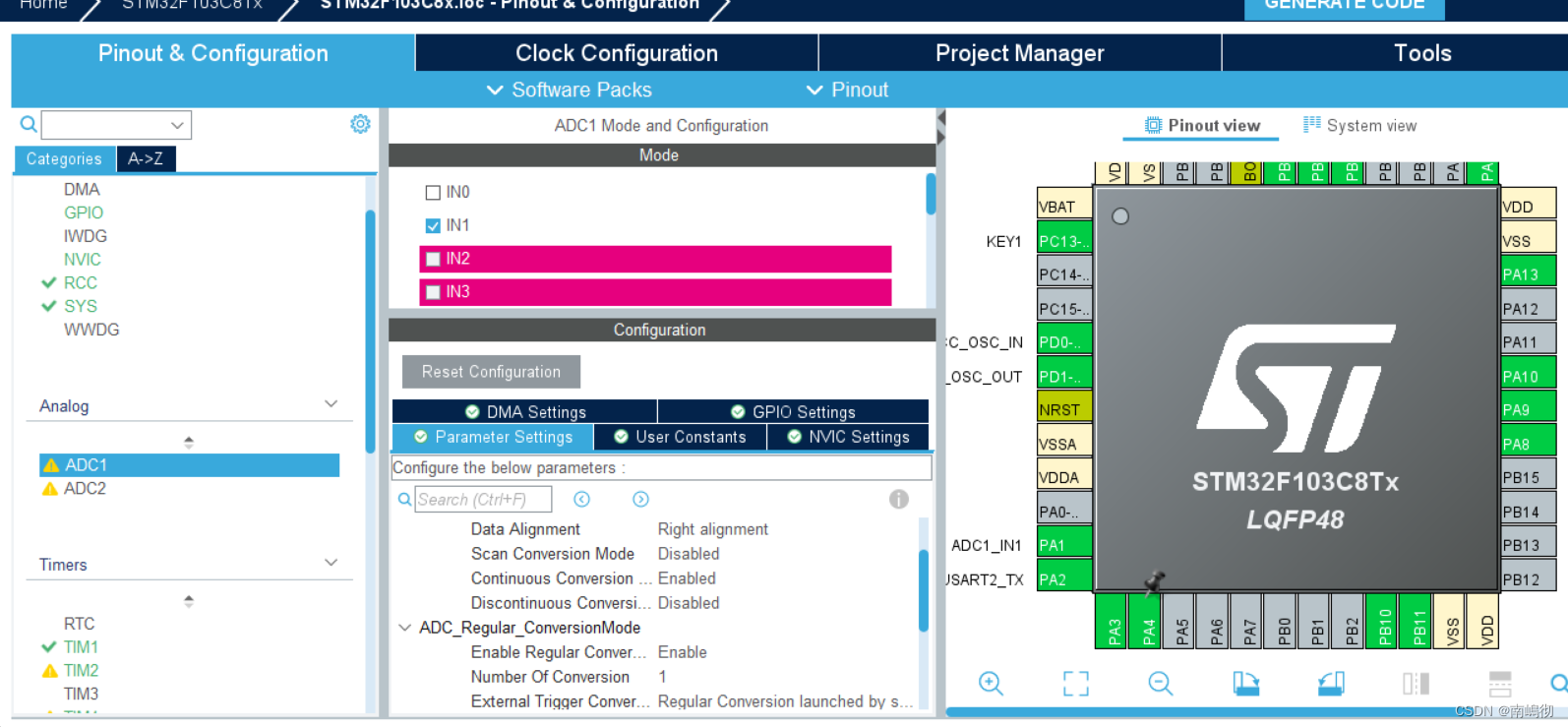Click the Reset Configuration button
1568x727 pixels.
click(x=491, y=372)
